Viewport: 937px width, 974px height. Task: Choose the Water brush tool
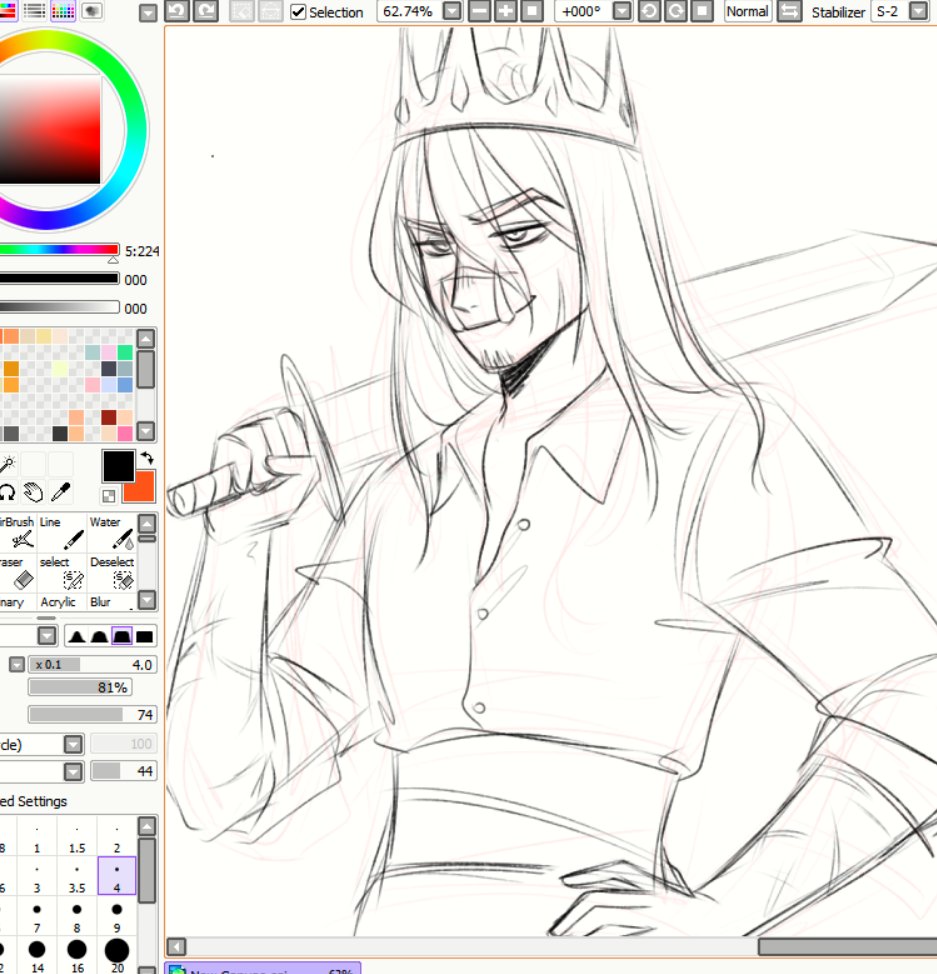[111, 532]
